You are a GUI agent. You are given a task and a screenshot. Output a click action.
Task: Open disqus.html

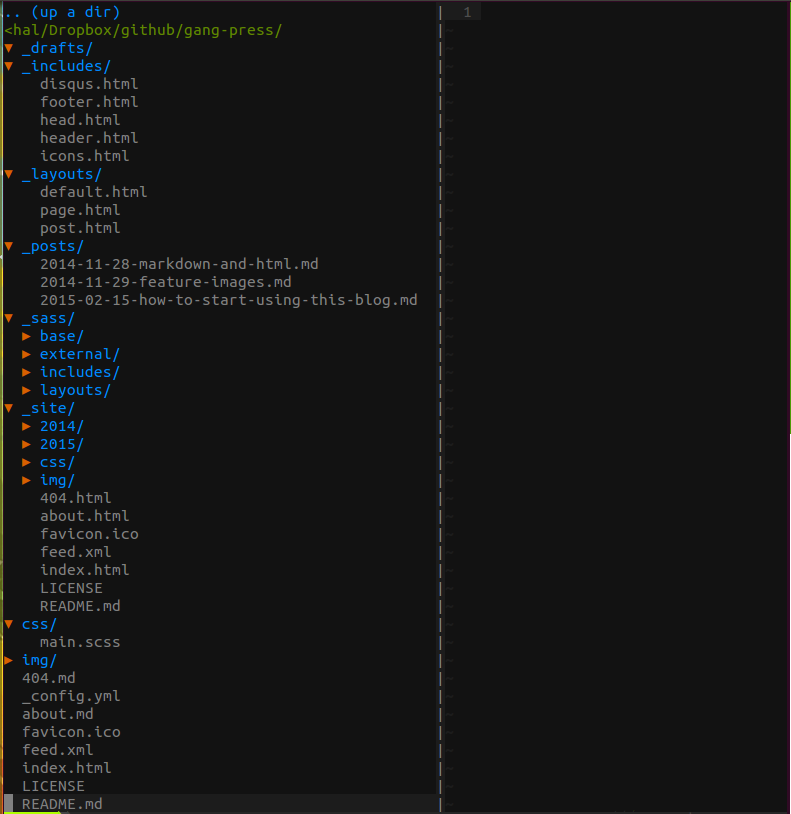tap(89, 84)
